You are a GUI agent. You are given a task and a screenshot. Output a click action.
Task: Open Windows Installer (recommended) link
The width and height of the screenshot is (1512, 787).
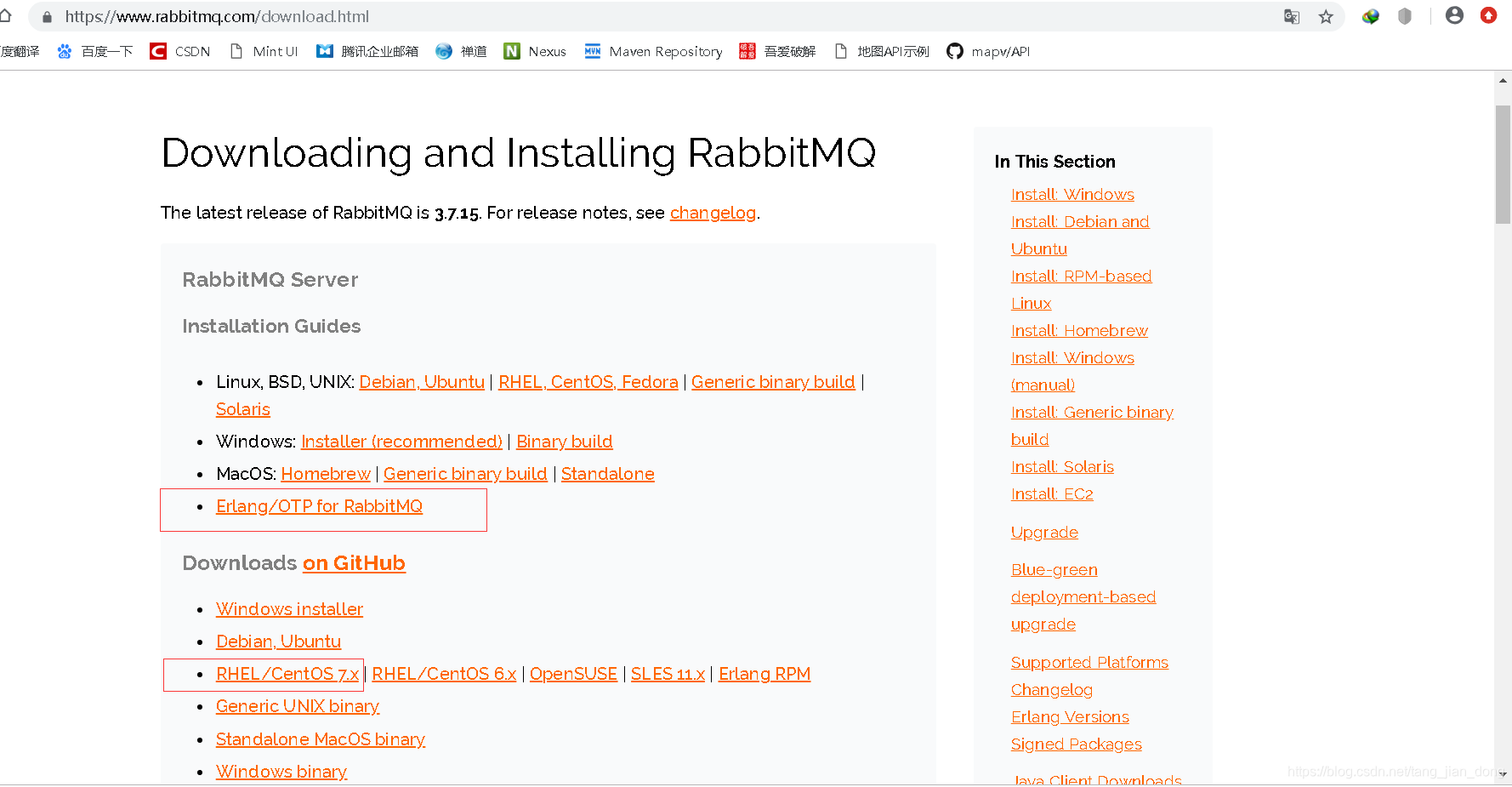(401, 442)
